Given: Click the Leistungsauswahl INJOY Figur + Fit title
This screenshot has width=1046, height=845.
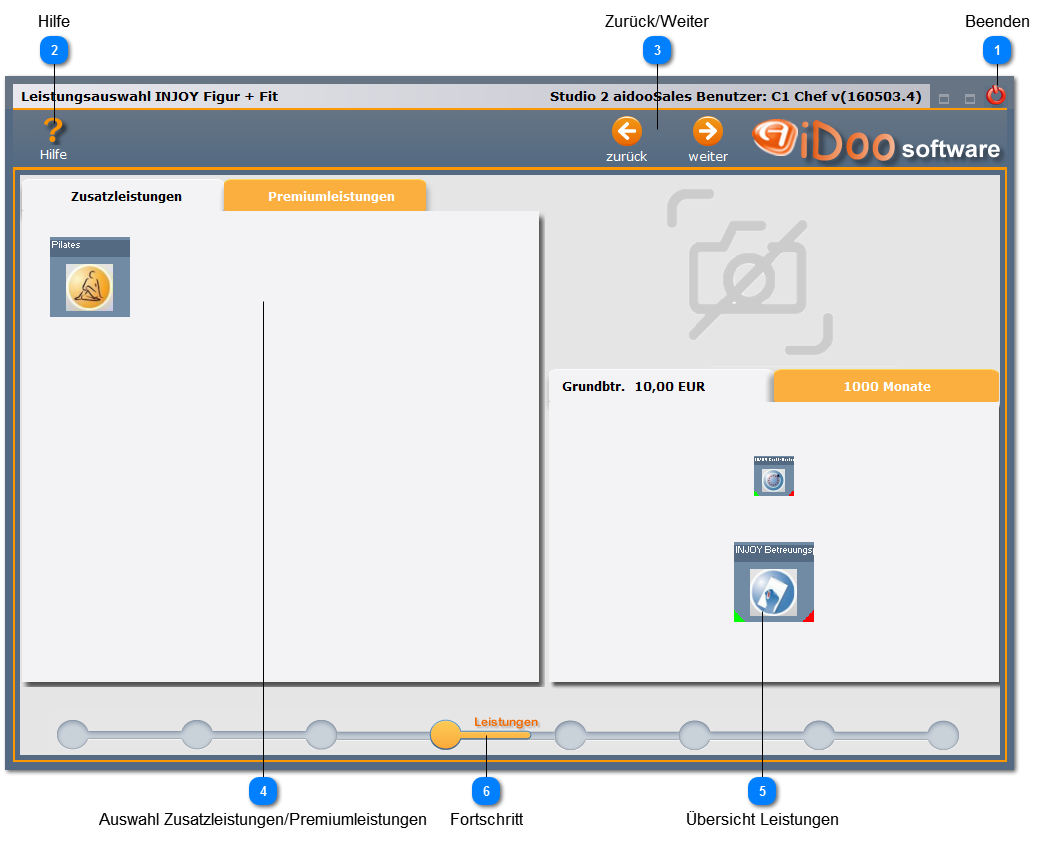Looking at the screenshot, I should coord(149,96).
